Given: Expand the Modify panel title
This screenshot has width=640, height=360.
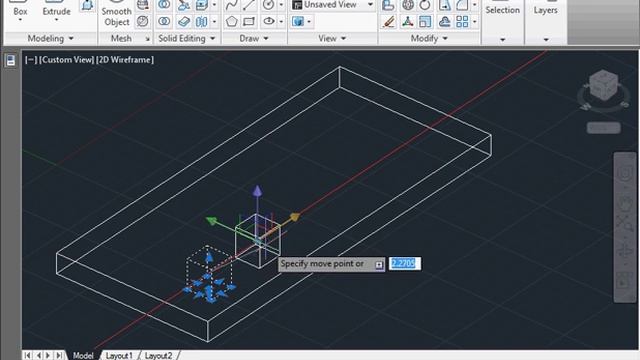Looking at the screenshot, I should point(429,38).
